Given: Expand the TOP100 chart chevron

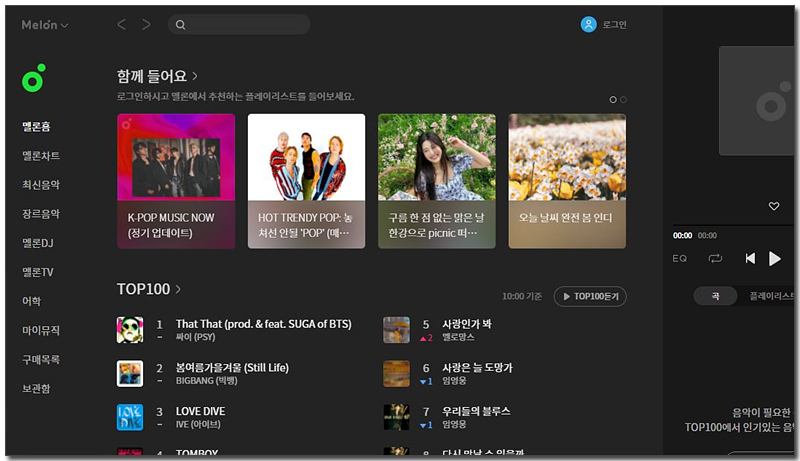Looking at the screenshot, I should [x=178, y=289].
